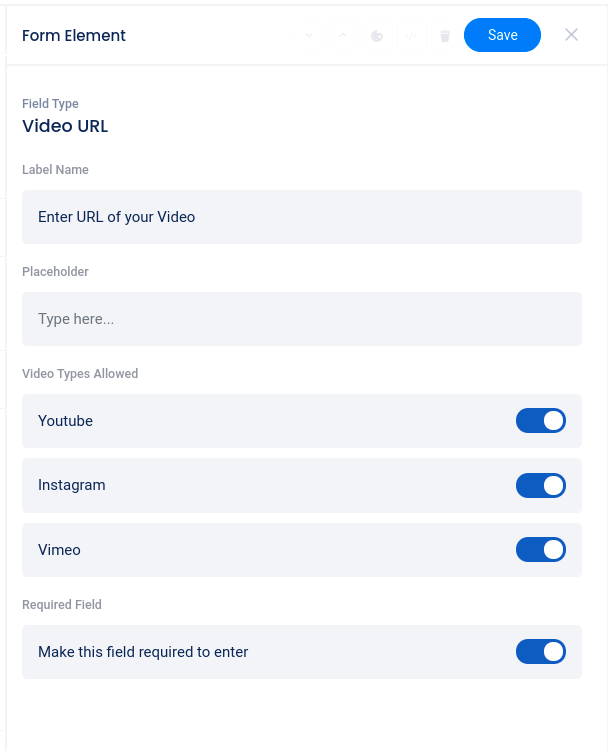Click the 'Make this field required' text
The height and width of the screenshot is (751, 608).
click(143, 652)
